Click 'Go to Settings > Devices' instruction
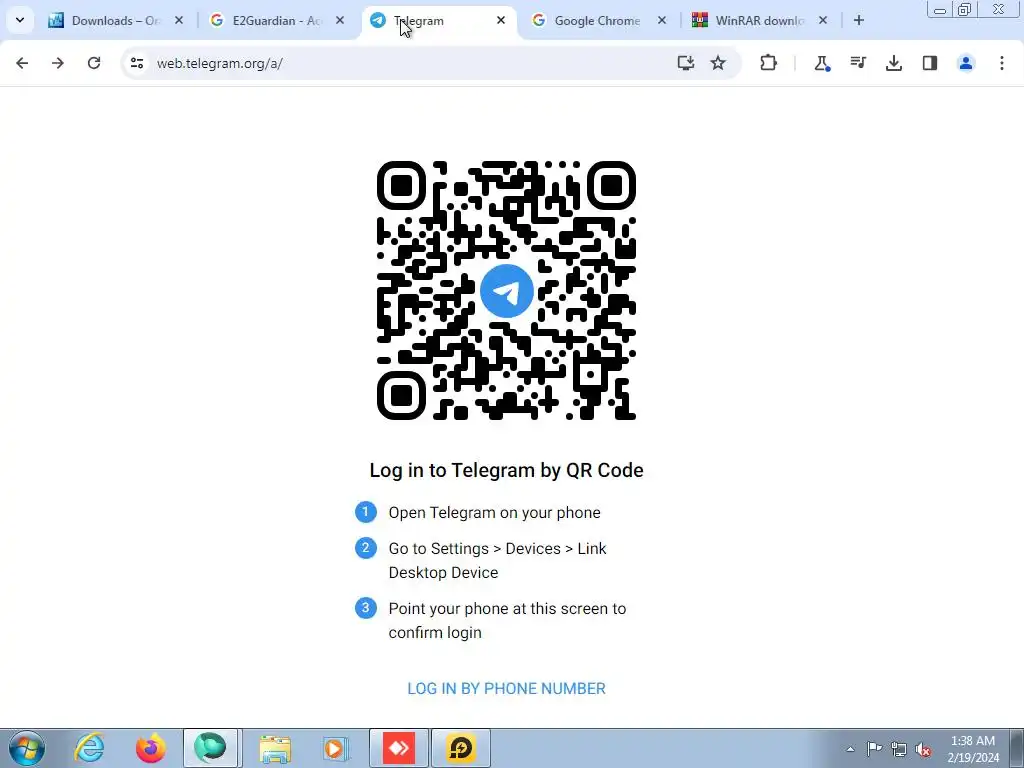Image resolution: width=1024 pixels, height=768 pixels. click(x=498, y=560)
